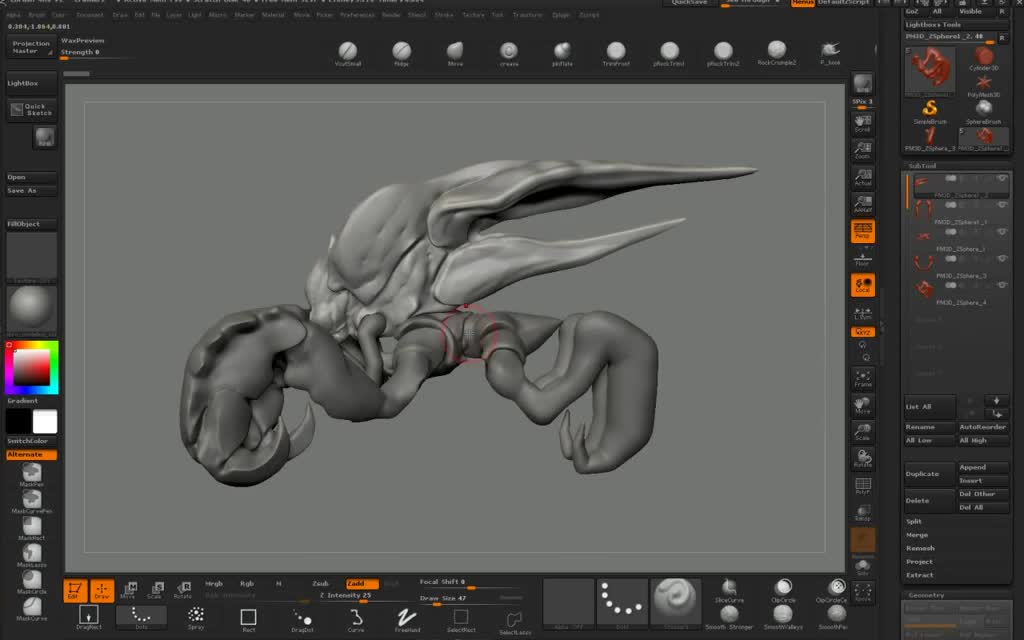Choose the DragDot stroke type
Screen dimensions: 1024x640
click(302, 619)
